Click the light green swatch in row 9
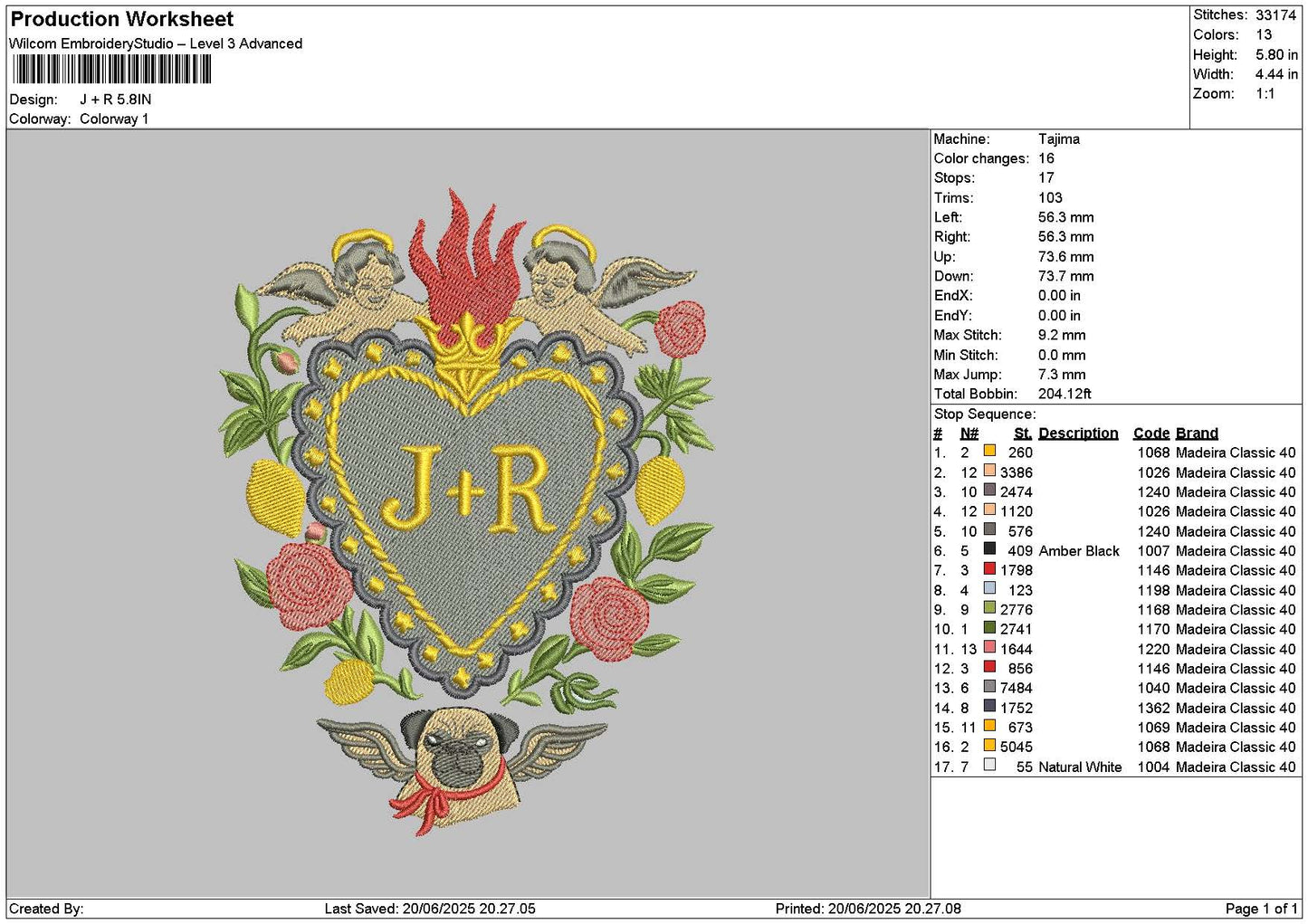This screenshot has width=1308, height=924. 989,608
